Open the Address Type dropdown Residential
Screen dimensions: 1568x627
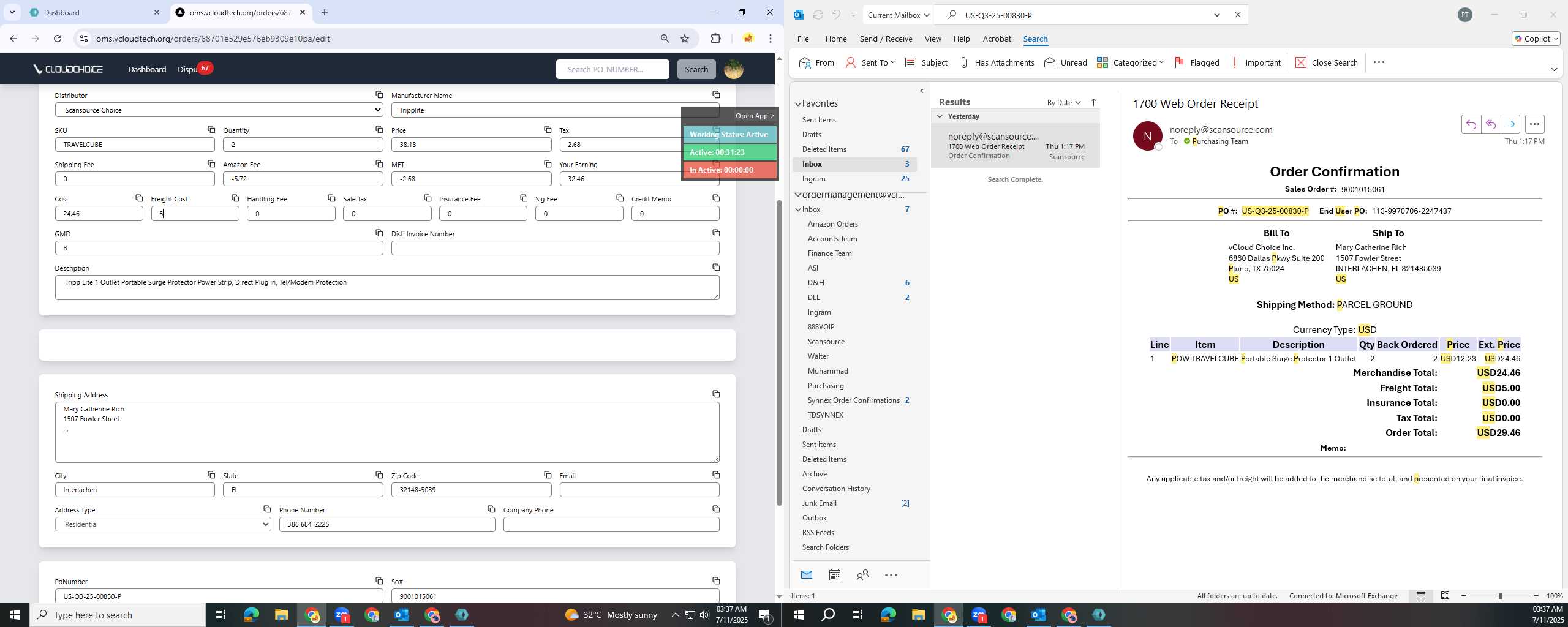click(163, 524)
